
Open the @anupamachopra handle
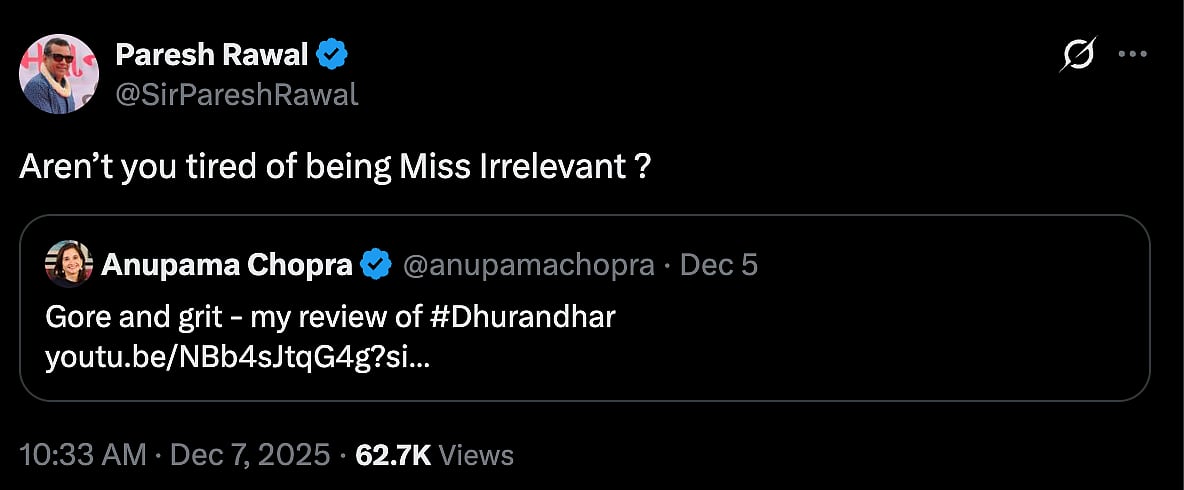[528, 265]
